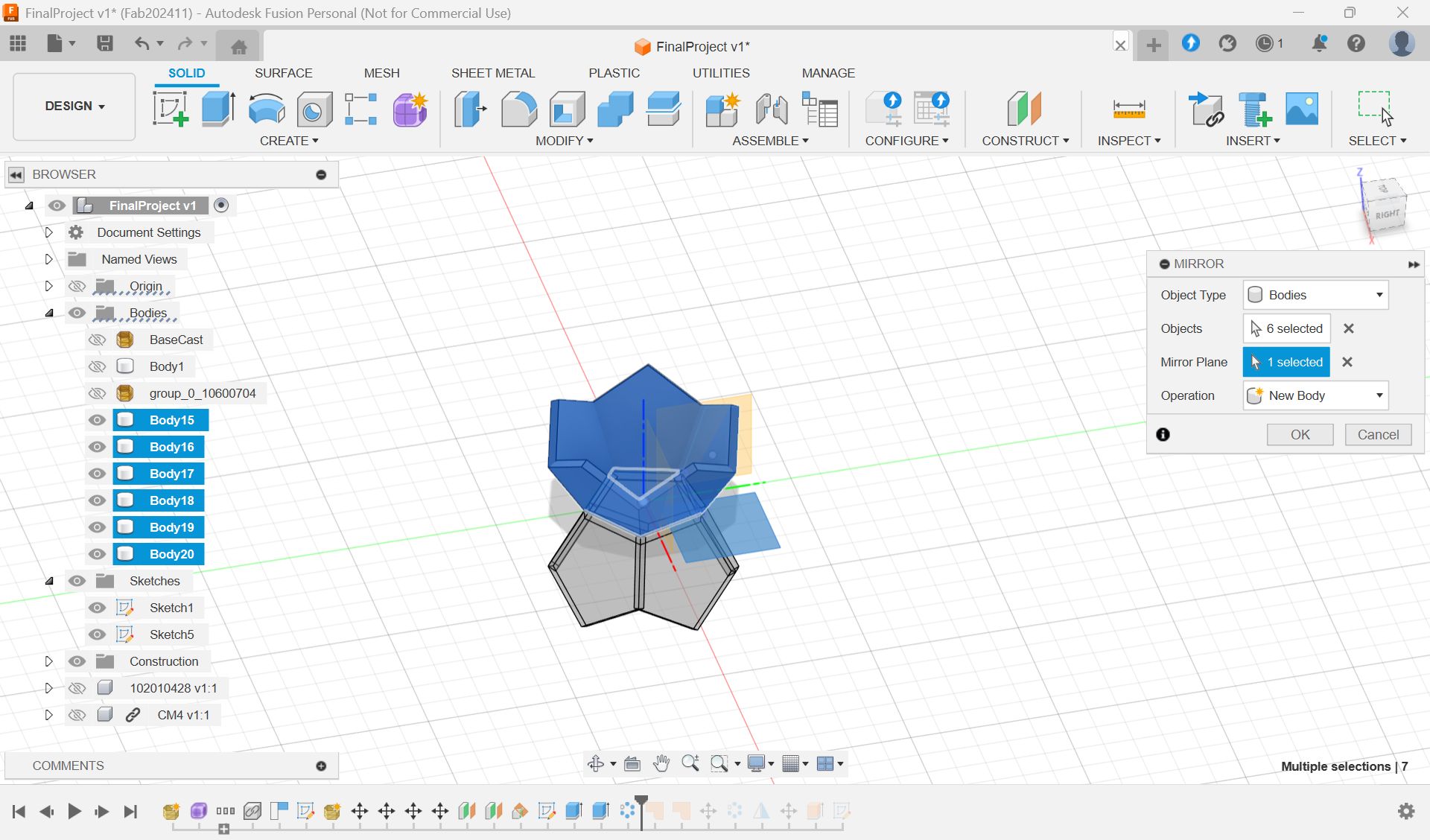This screenshot has width=1430, height=840.
Task: Toggle visibility of Sketch1
Action: [x=97, y=608]
